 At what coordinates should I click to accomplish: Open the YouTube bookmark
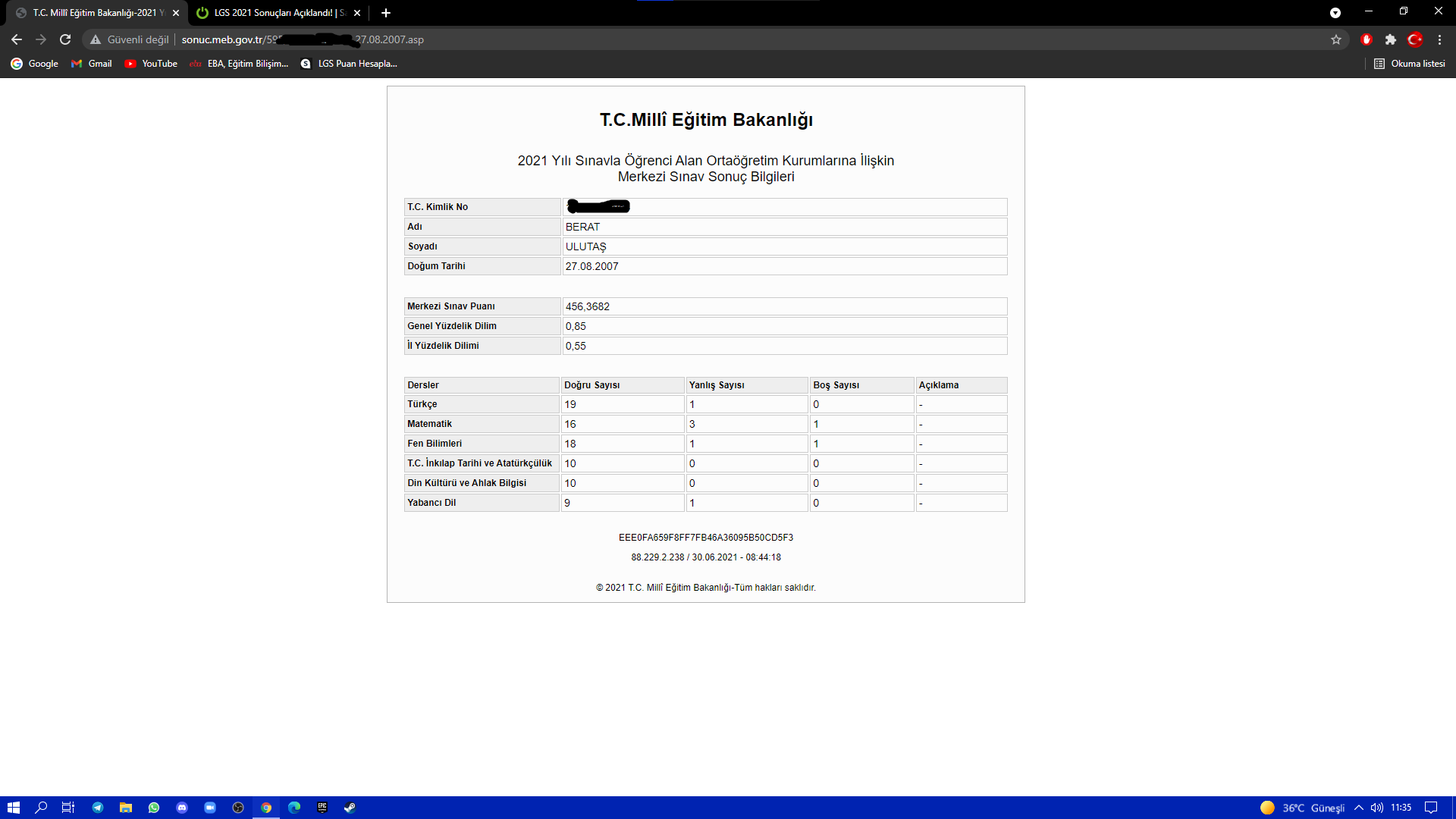point(151,64)
